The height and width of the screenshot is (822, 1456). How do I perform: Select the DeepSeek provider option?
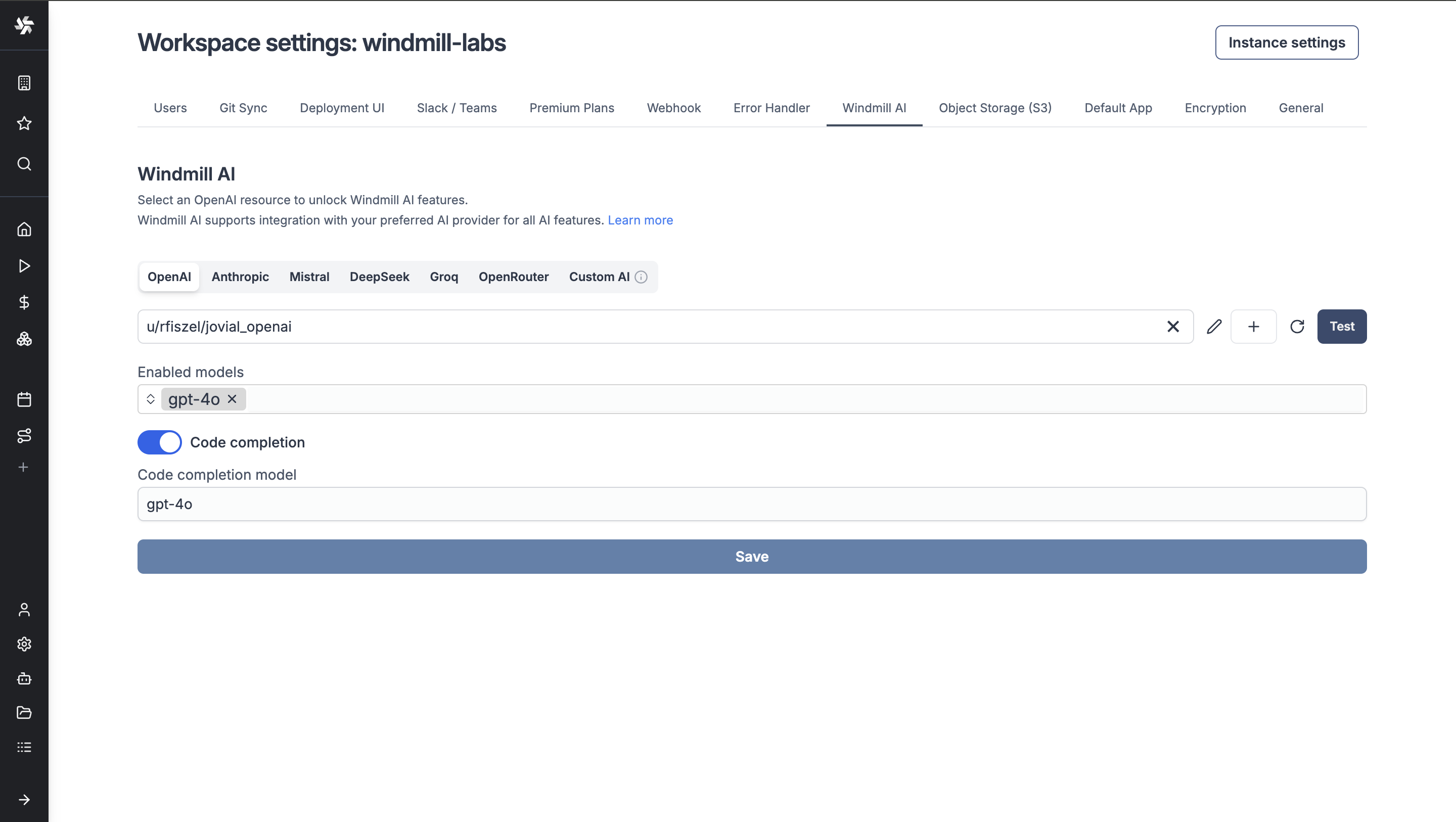pos(379,277)
